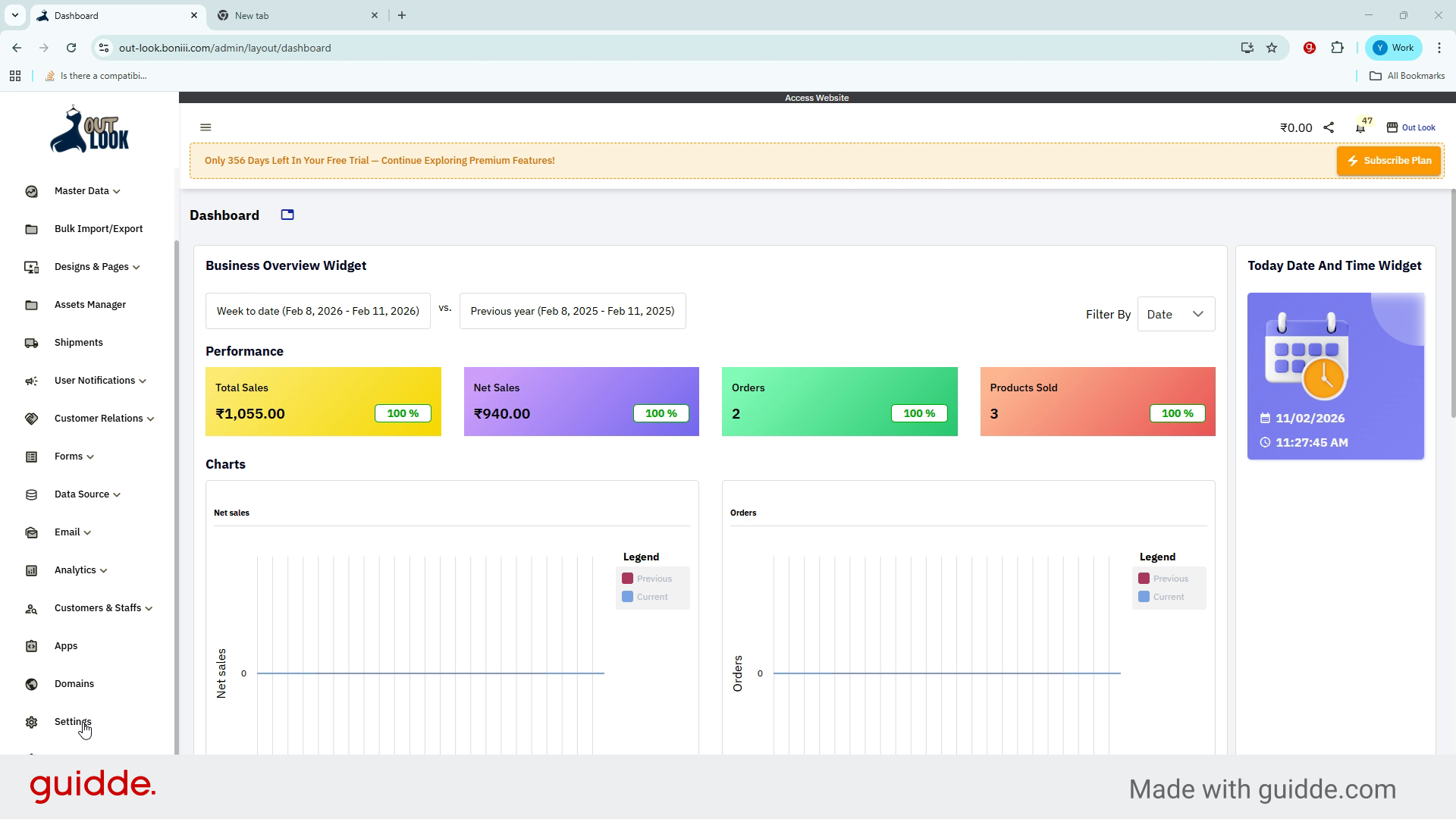Open Shipments from the truck icon
Viewport: 1456px width, 819px height.
tap(31, 343)
